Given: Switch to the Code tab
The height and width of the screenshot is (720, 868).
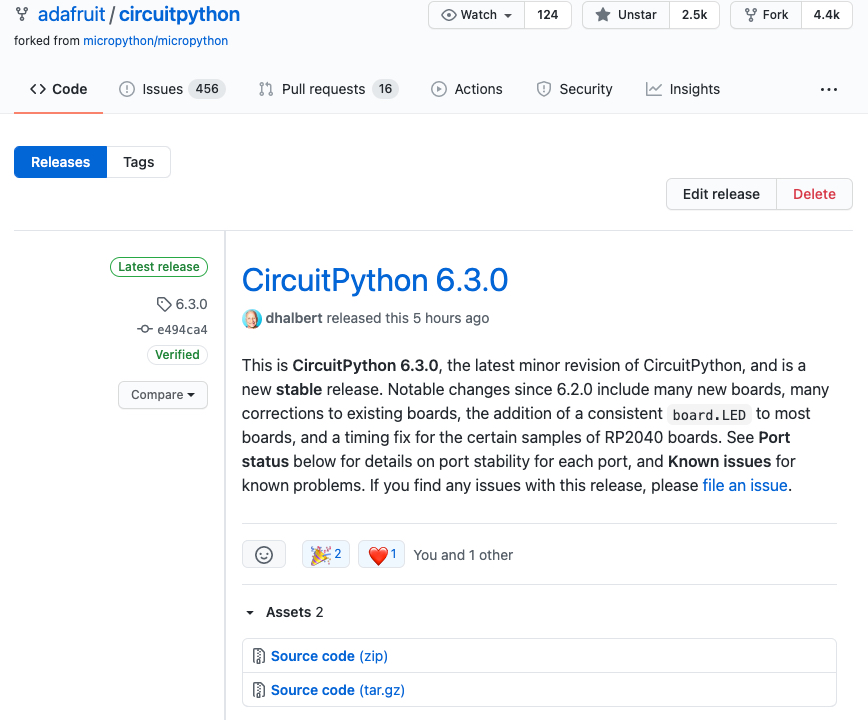Looking at the screenshot, I should (58, 89).
